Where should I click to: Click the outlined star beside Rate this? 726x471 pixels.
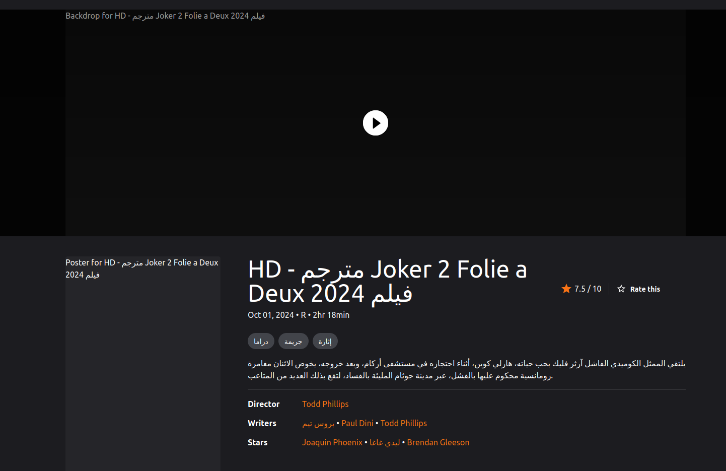(x=621, y=289)
